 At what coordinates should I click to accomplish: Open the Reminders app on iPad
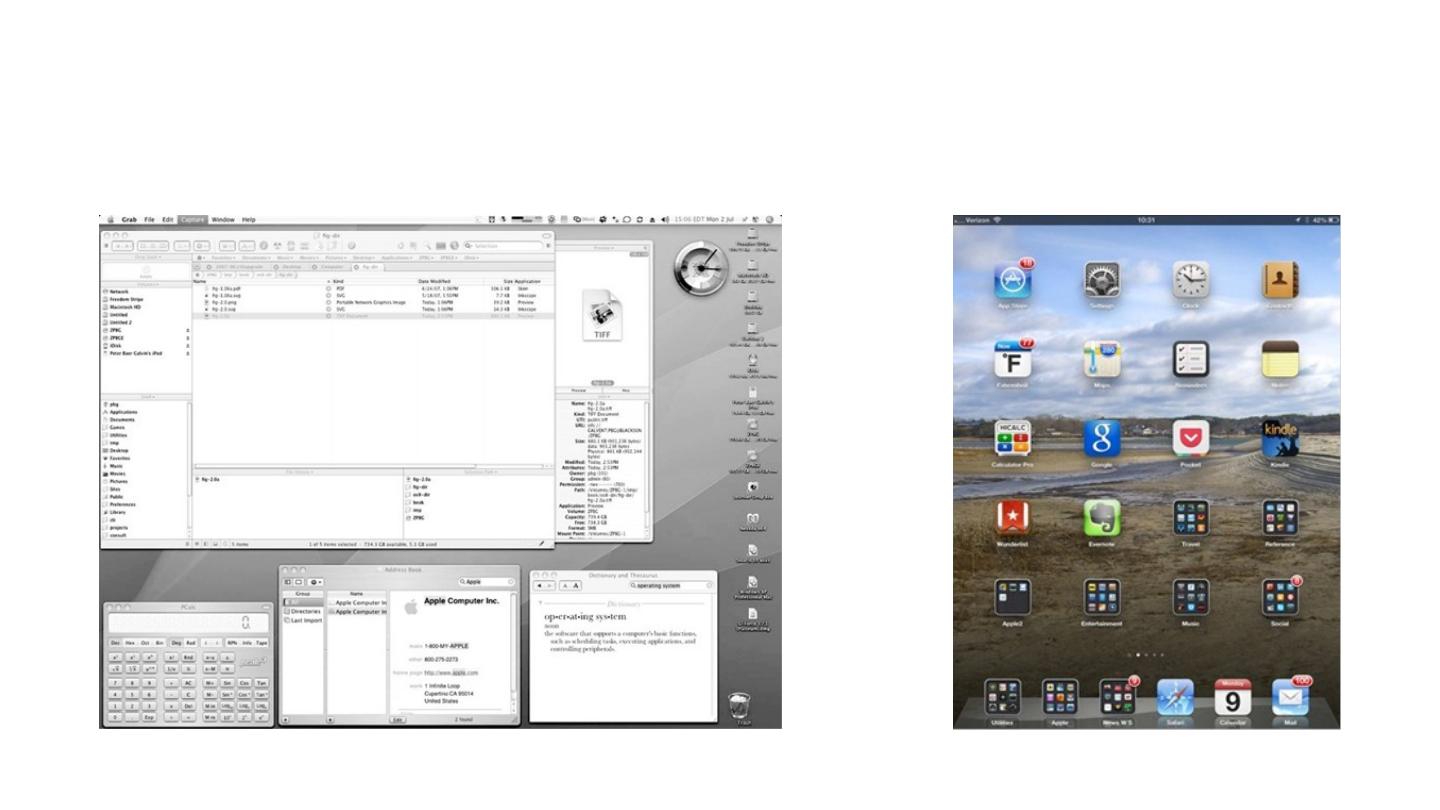point(1190,359)
